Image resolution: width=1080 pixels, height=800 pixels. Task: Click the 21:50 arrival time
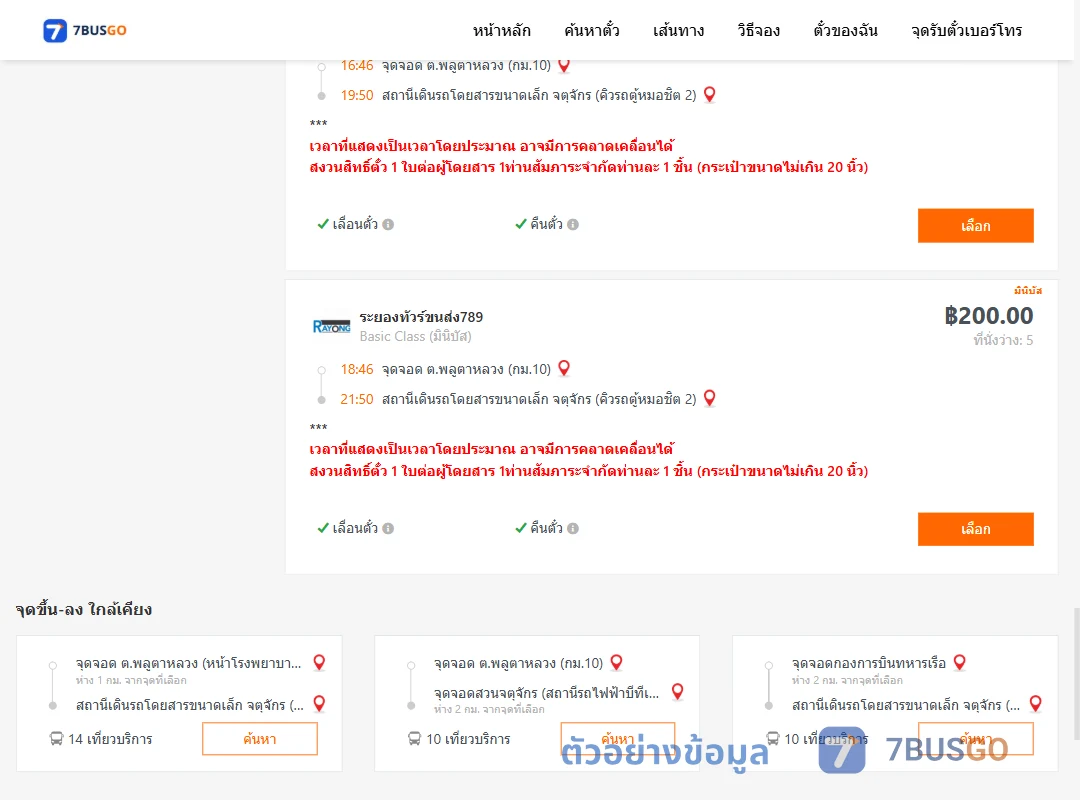tap(357, 399)
